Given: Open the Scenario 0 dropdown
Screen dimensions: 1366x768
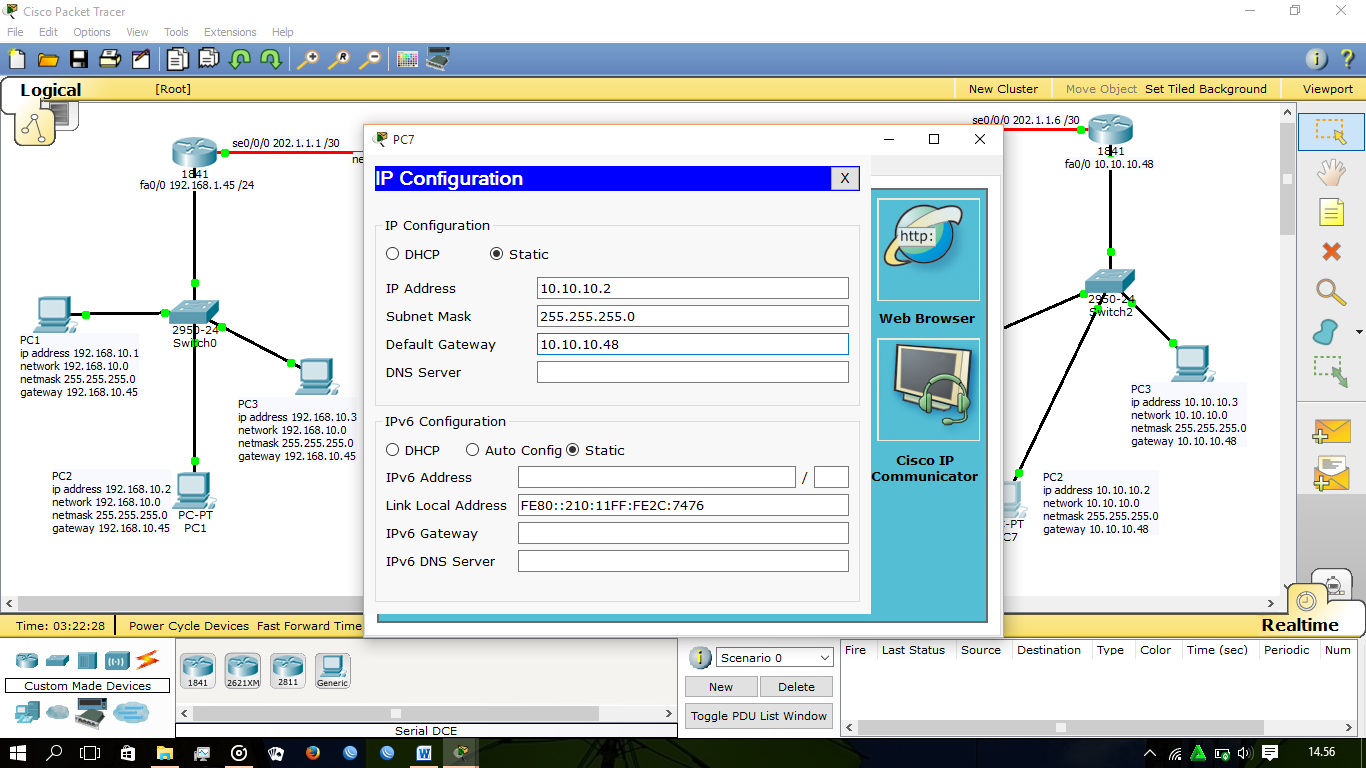Looking at the screenshot, I should [x=775, y=657].
